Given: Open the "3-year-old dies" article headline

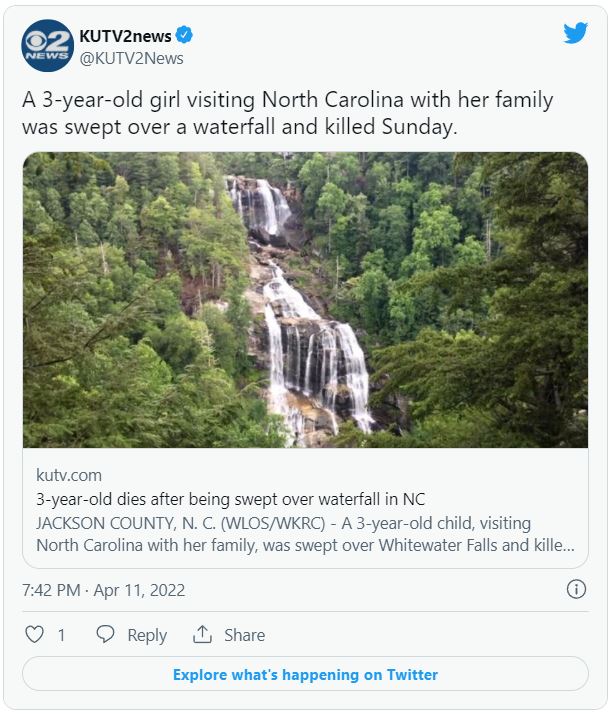Looking at the screenshot, I should pos(217,499).
